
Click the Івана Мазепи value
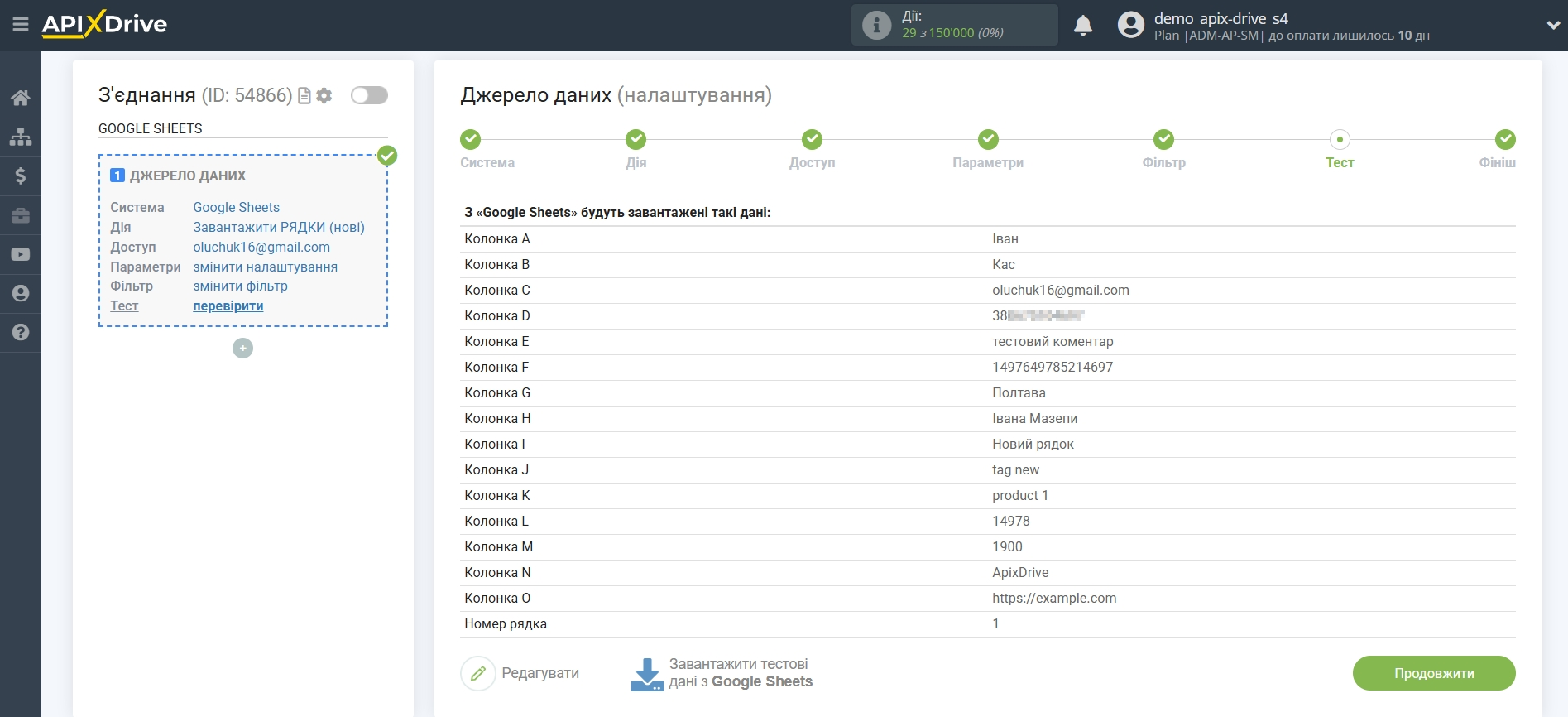coord(1034,418)
